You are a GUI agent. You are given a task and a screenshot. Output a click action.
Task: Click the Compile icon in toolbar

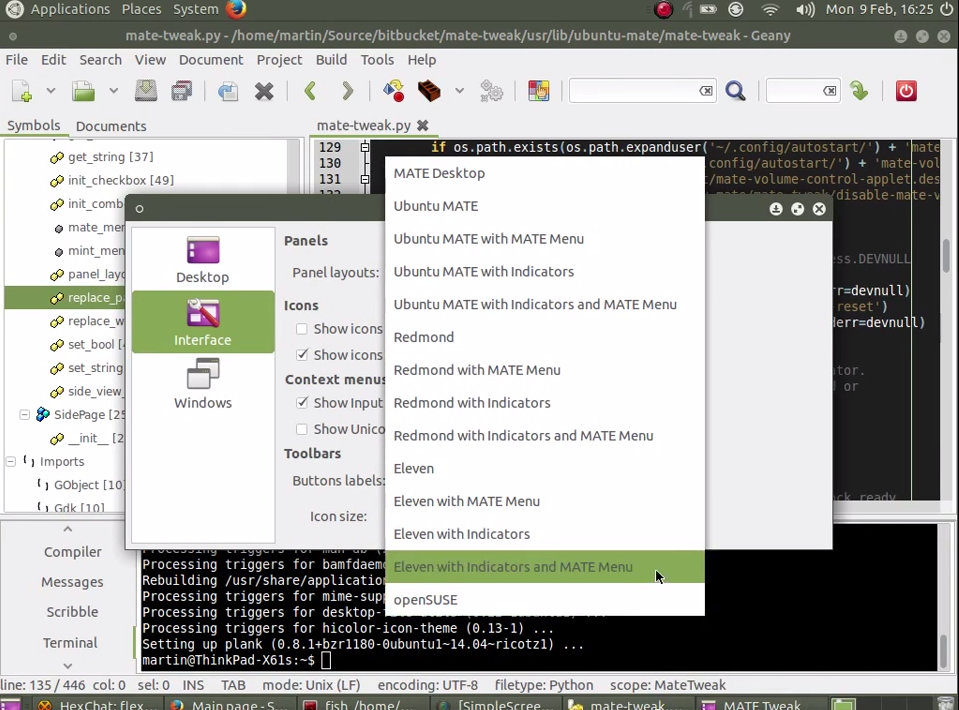[x=393, y=91]
